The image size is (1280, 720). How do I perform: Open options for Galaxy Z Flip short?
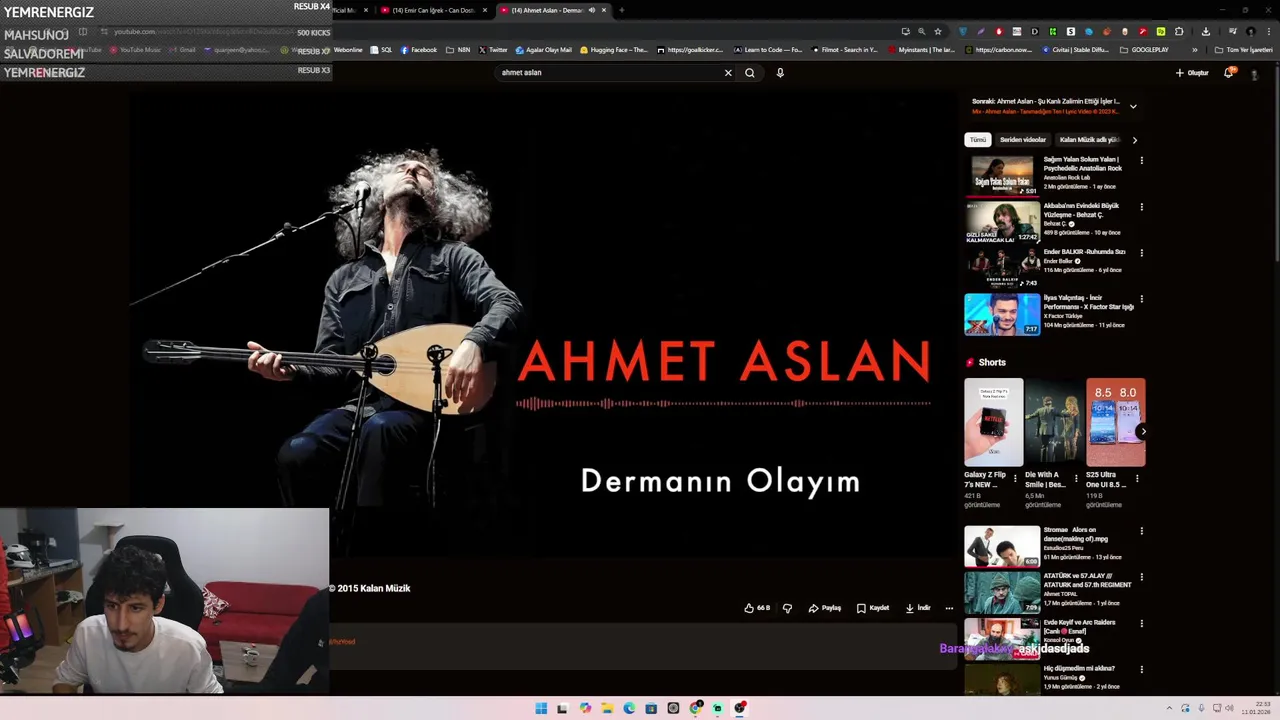point(1015,478)
